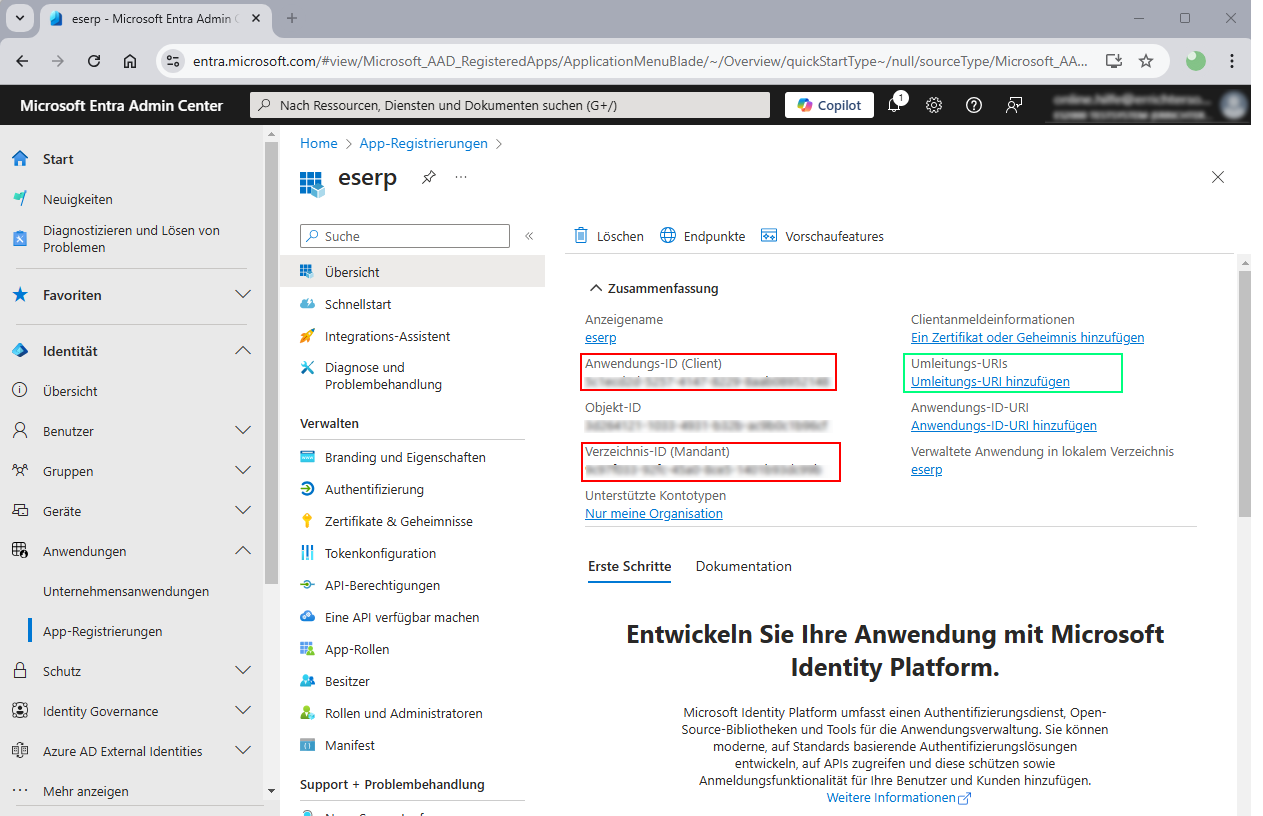Click the Gruppen icon
1263x816 pixels.
[20, 471]
